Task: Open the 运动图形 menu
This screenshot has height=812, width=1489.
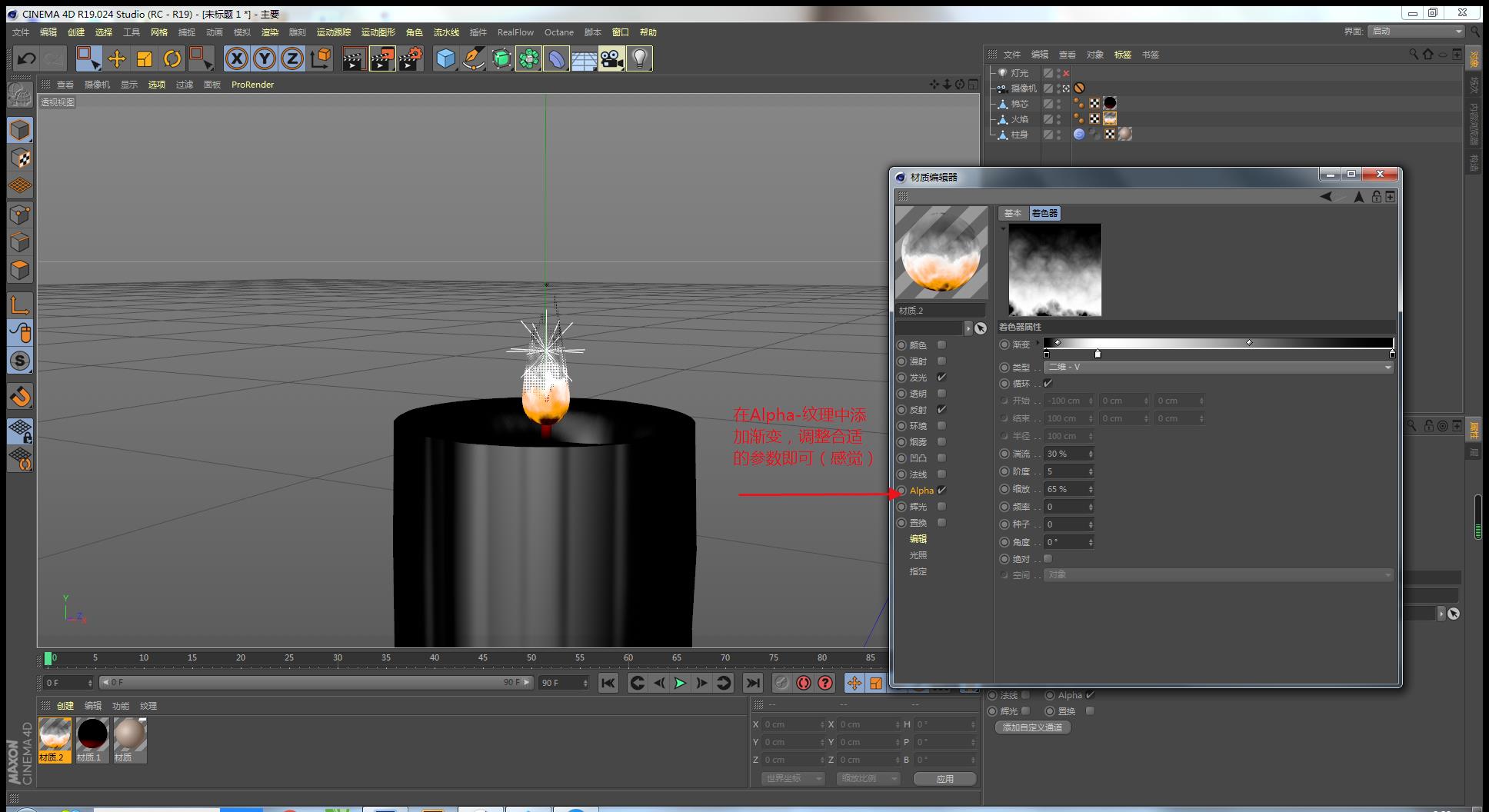Action: [378, 32]
